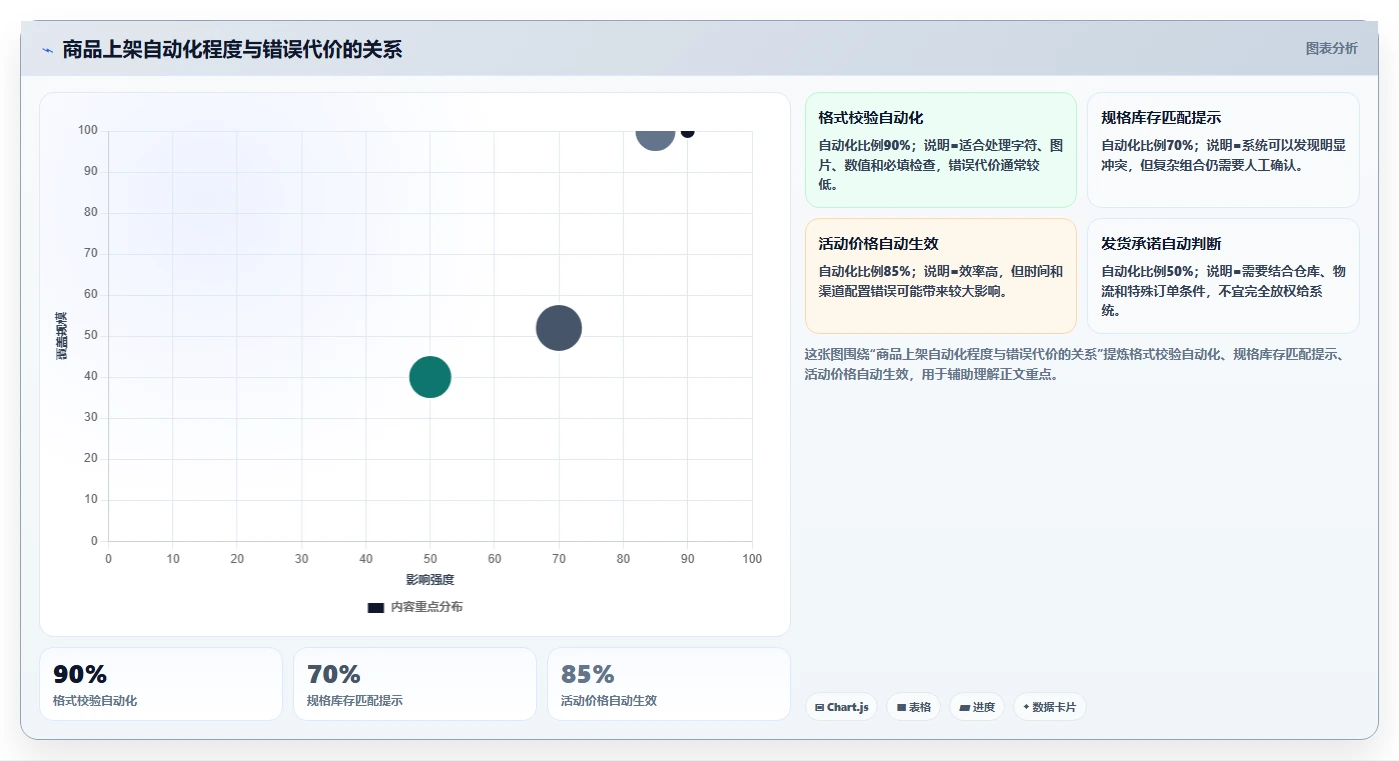Click the text 自动化比例90% in the green card
The height and width of the screenshot is (761, 1399).
pyautogui.click(x=864, y=145)
